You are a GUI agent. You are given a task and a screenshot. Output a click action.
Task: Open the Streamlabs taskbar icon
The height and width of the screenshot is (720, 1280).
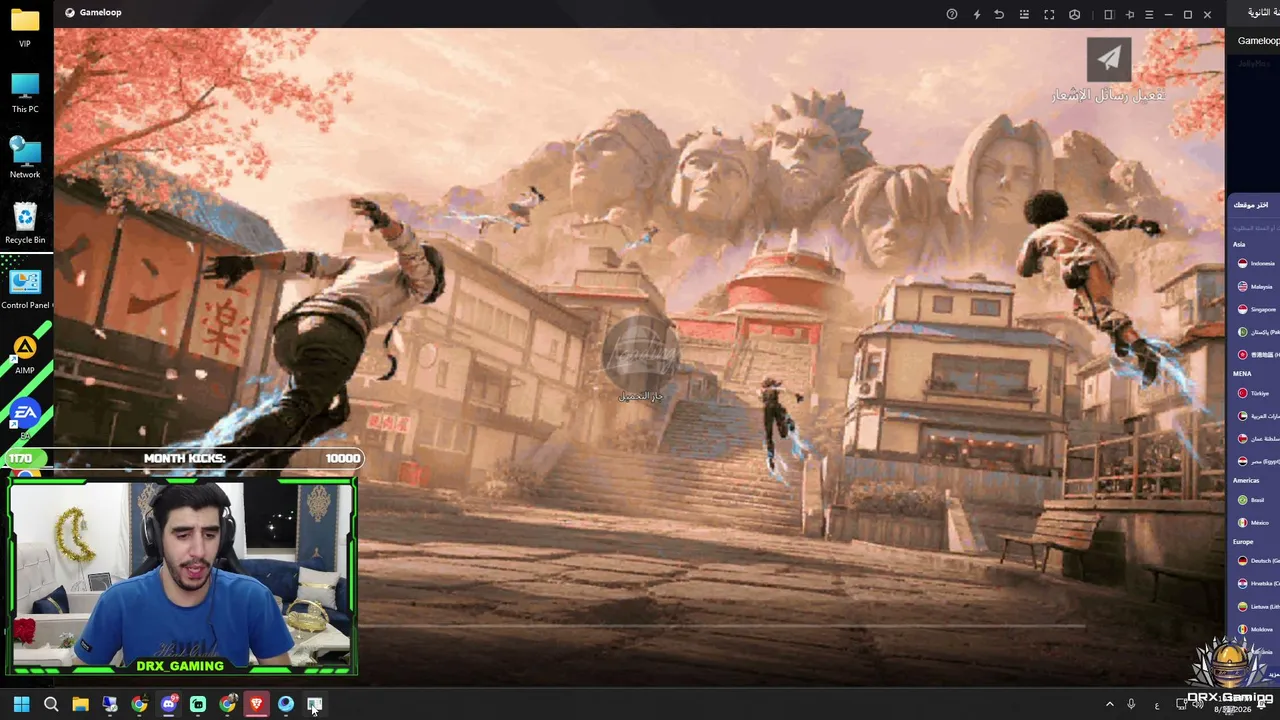coord(198,705)
